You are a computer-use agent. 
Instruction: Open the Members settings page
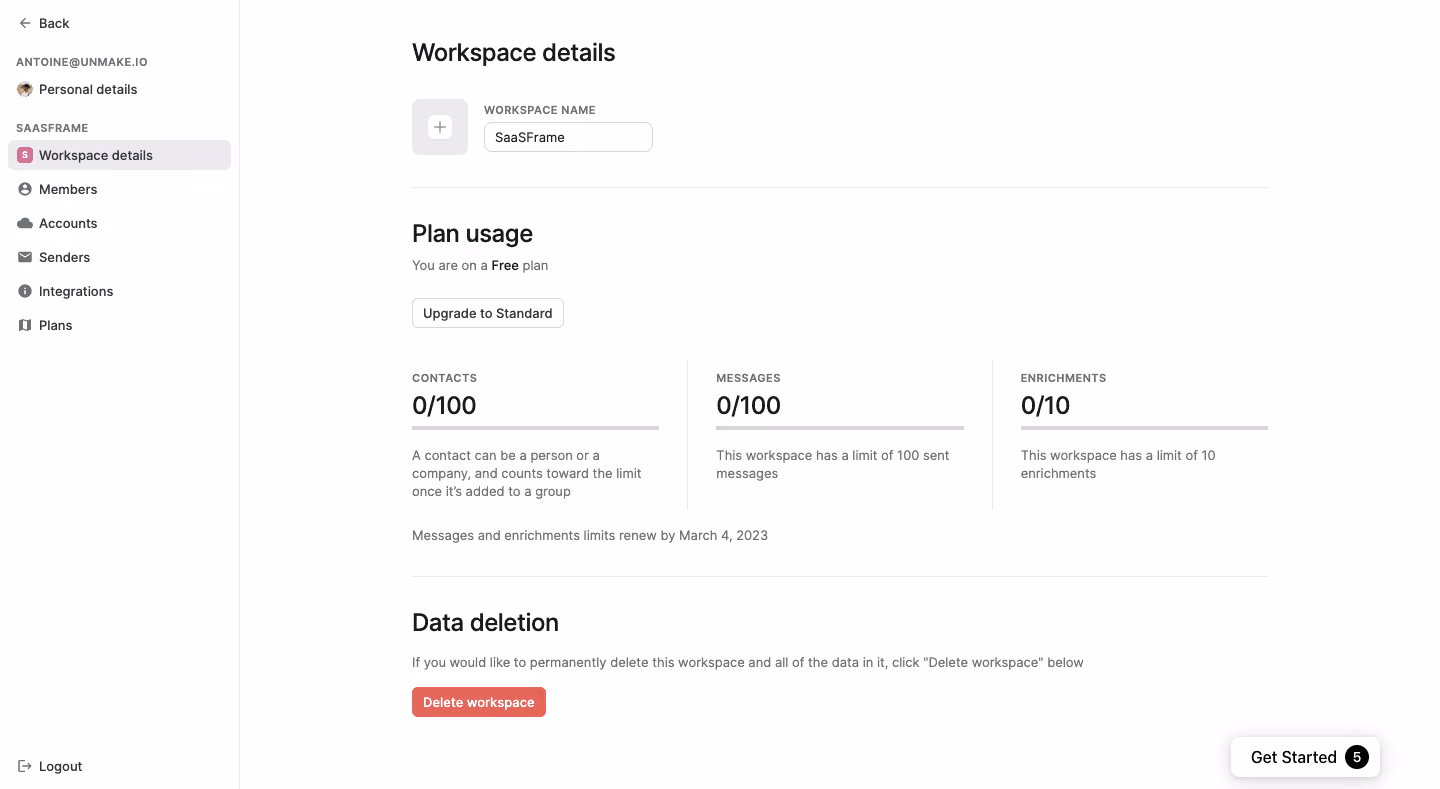pos(119,189)
